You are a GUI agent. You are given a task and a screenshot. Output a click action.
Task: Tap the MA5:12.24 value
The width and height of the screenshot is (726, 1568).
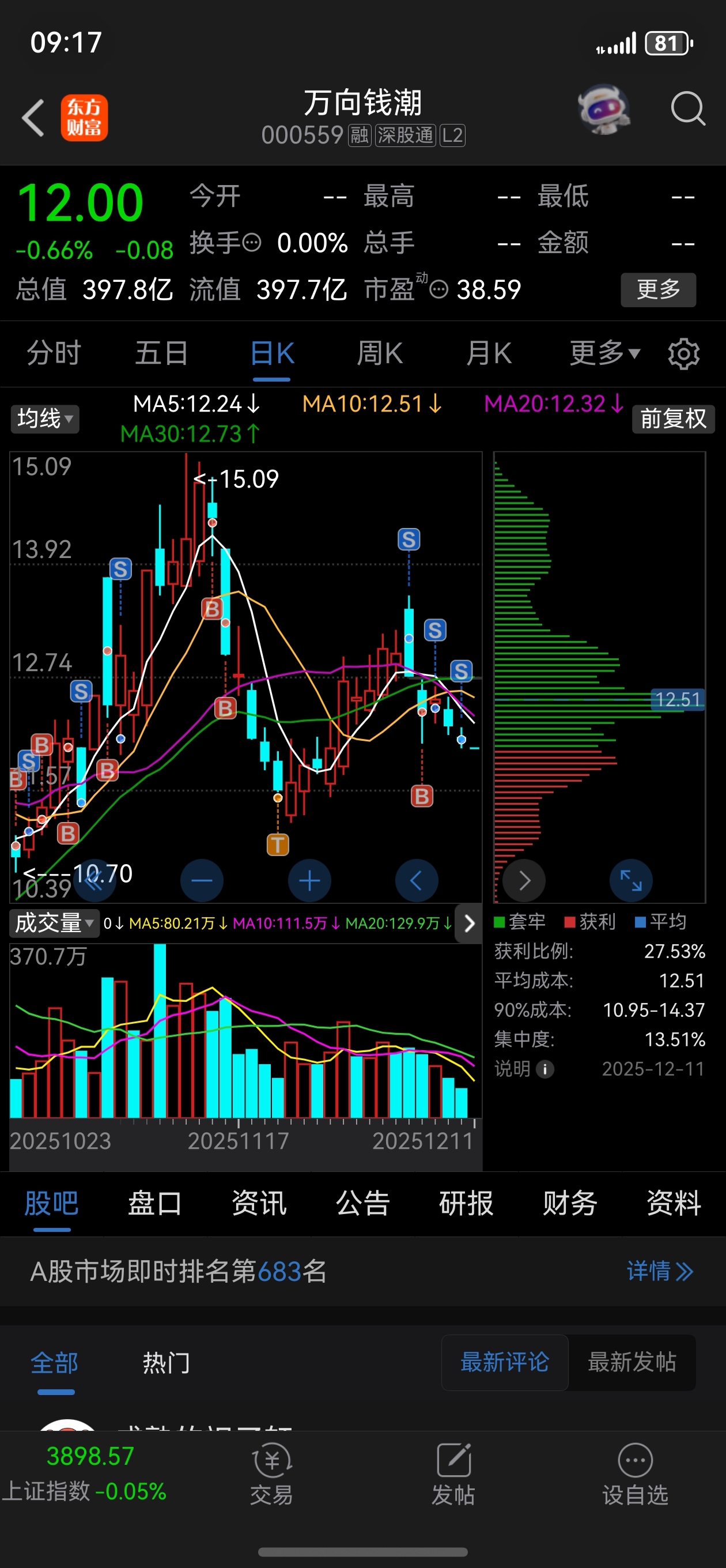pos(196,404)
